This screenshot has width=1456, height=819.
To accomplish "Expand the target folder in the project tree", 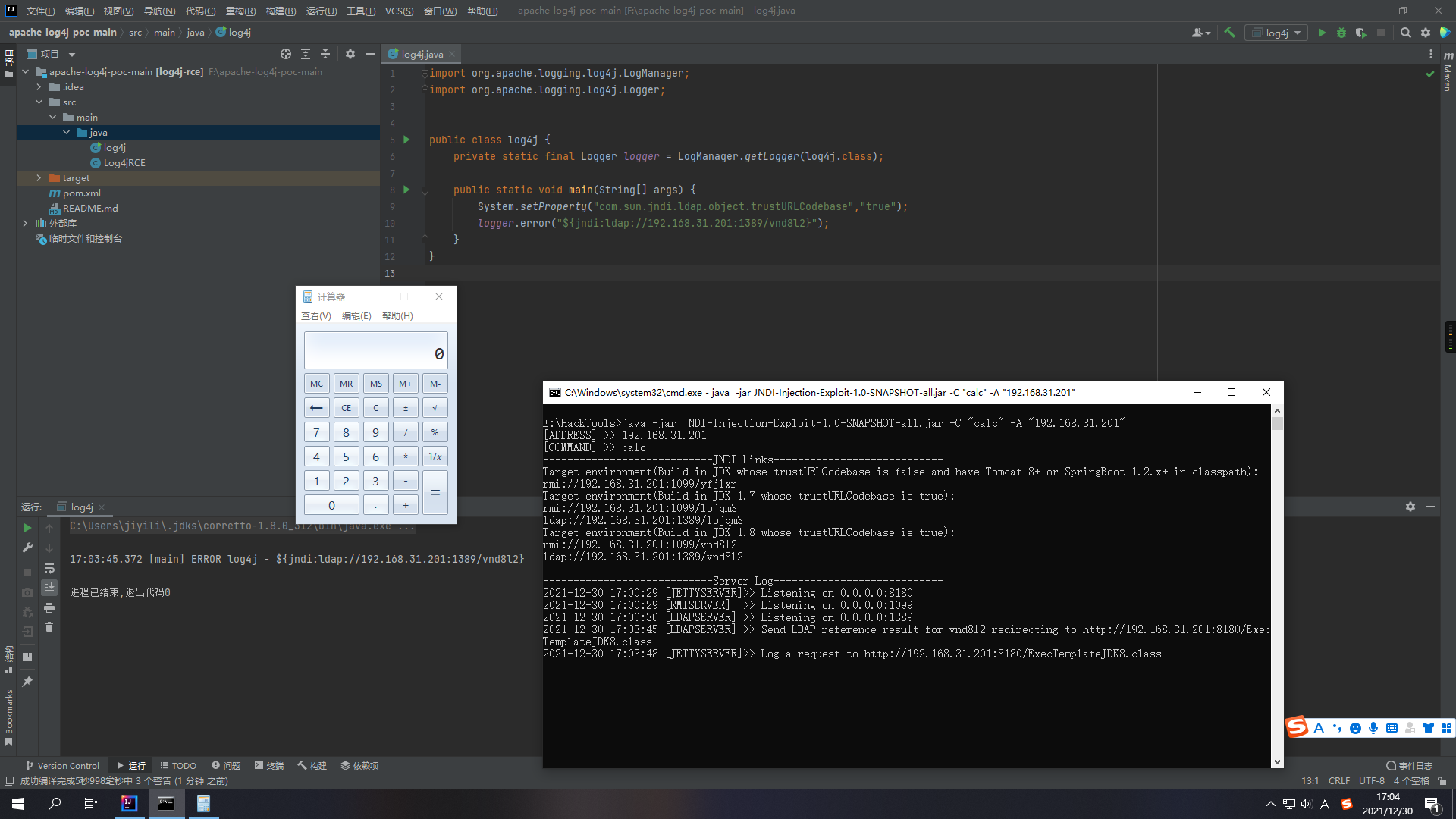I will (39, 177).
